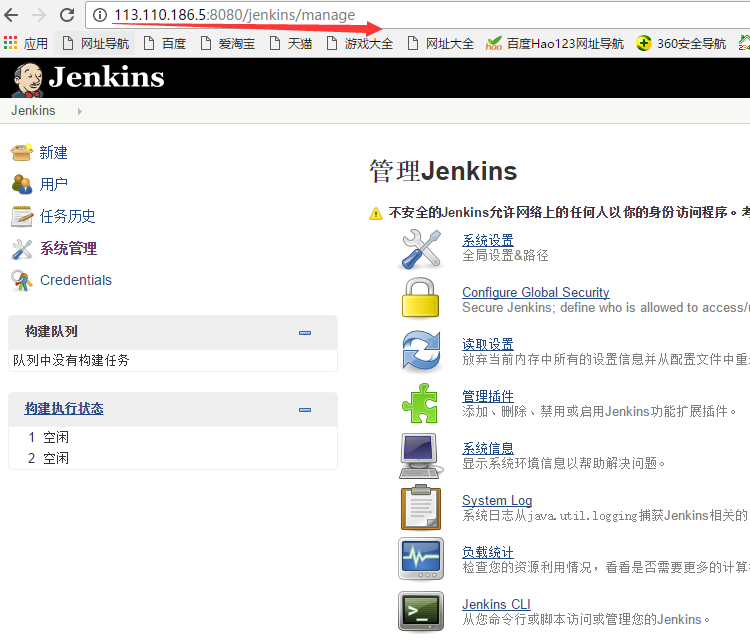This screenshot has height=641, width=750.
Task: Open the 网址导航 bookmark
Action: (96, 44)
